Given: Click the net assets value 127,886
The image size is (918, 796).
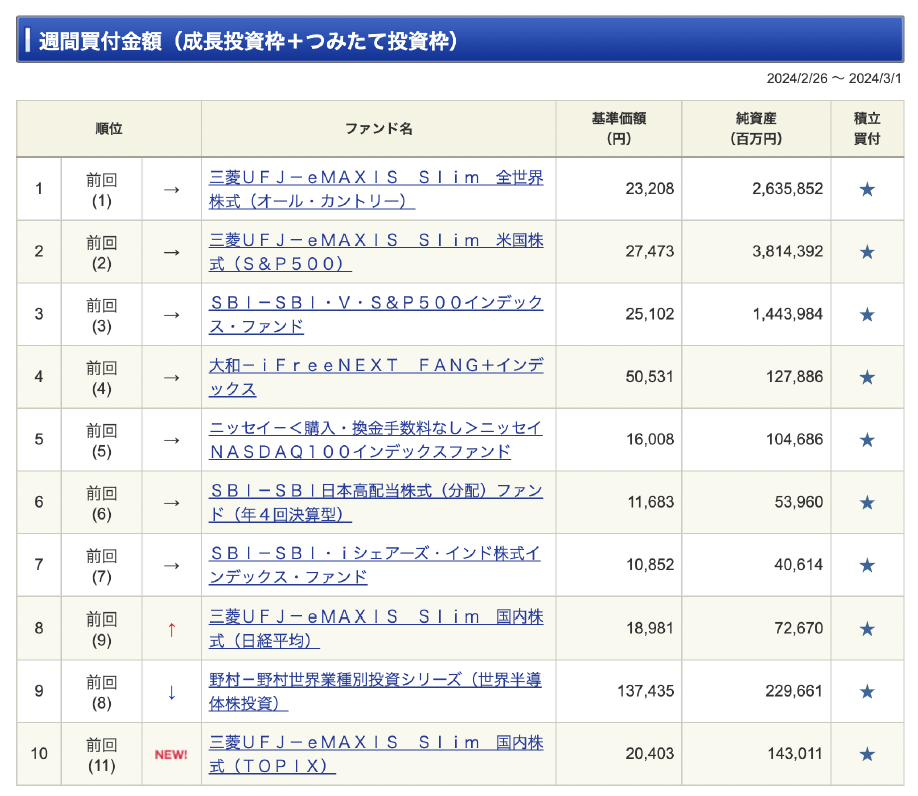Looking at the screenshot, I should pyautogui.click(x=794, y=376).
